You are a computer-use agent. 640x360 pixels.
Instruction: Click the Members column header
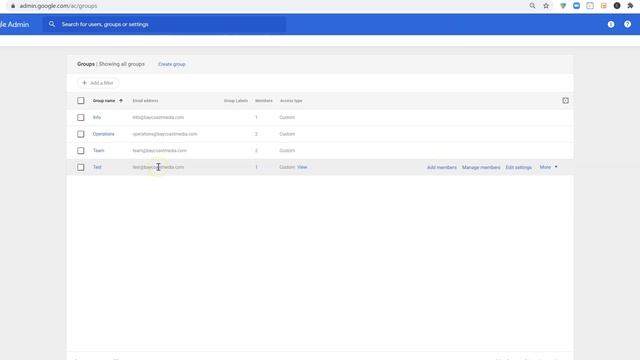(264, 100)
